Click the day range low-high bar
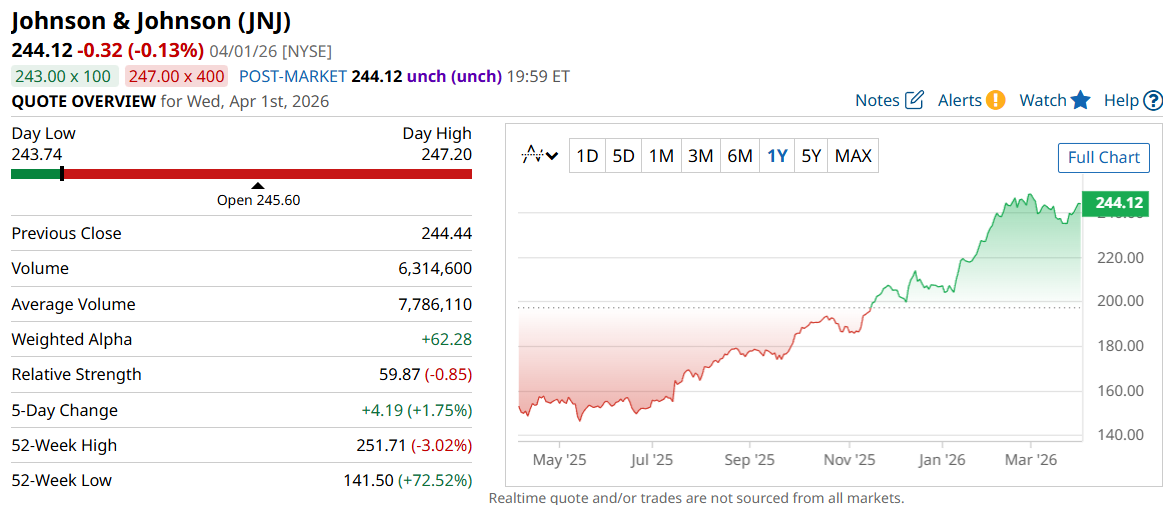 [x=241, y=174]
